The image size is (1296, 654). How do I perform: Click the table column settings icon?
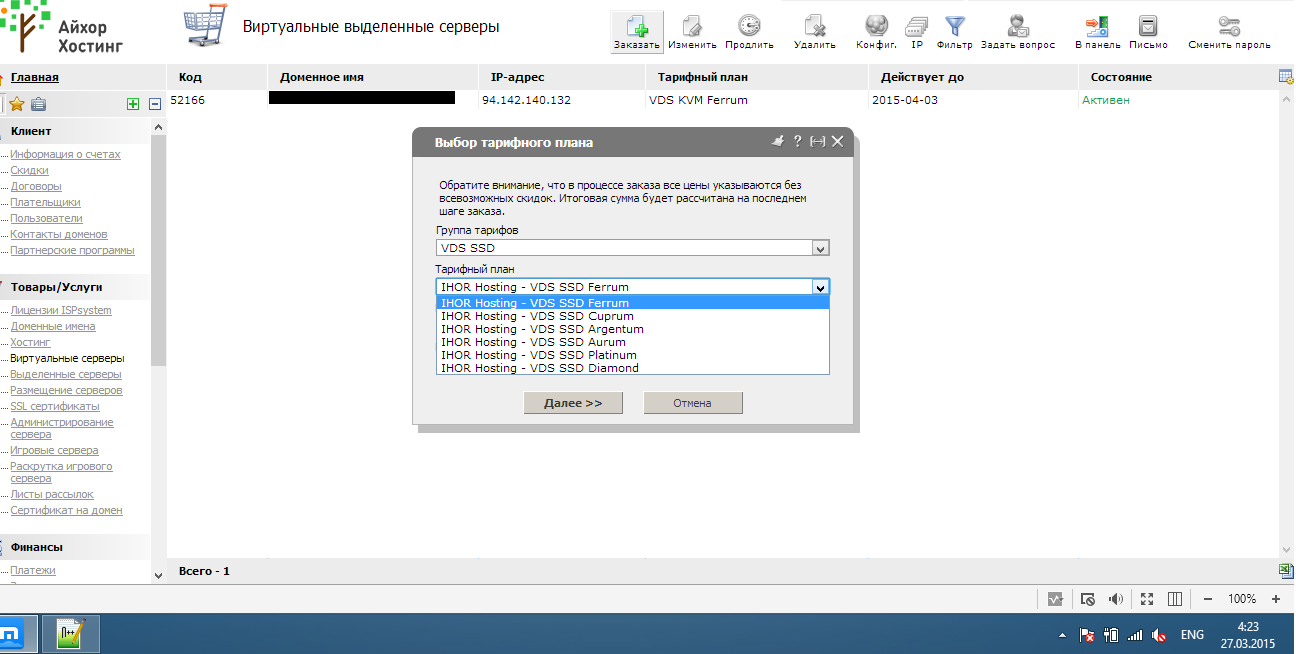[x=1286, y=77]
